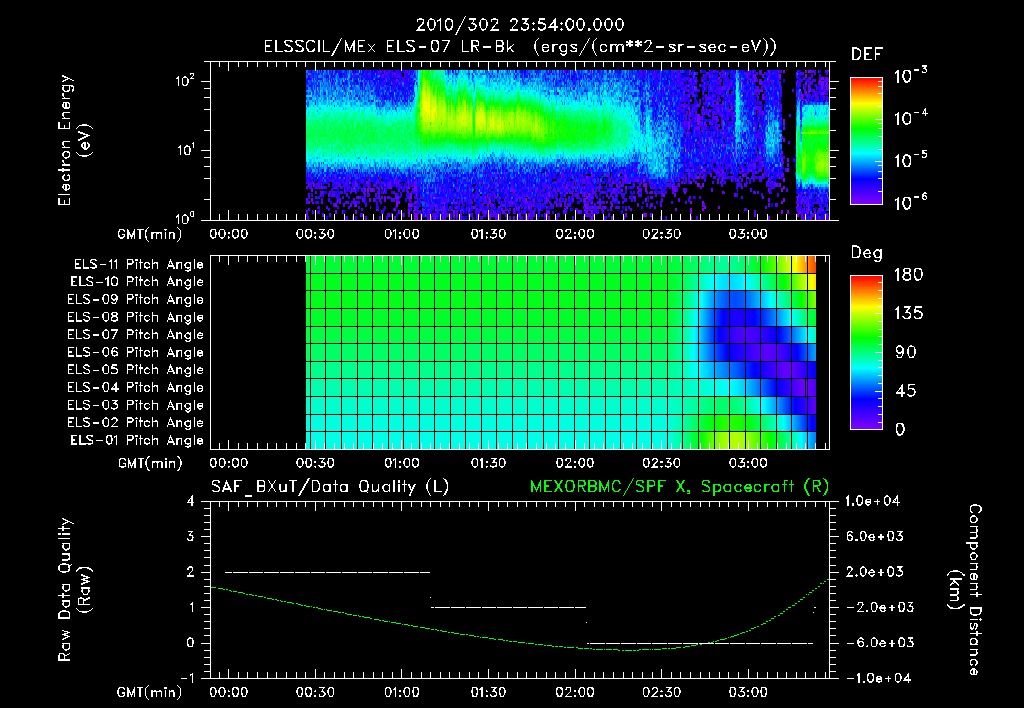Image resolution: width=1024 pixels, height=708 pixels.
Task: Select the ELS-06 Pitch Angle row label
Action: [135, 352]
